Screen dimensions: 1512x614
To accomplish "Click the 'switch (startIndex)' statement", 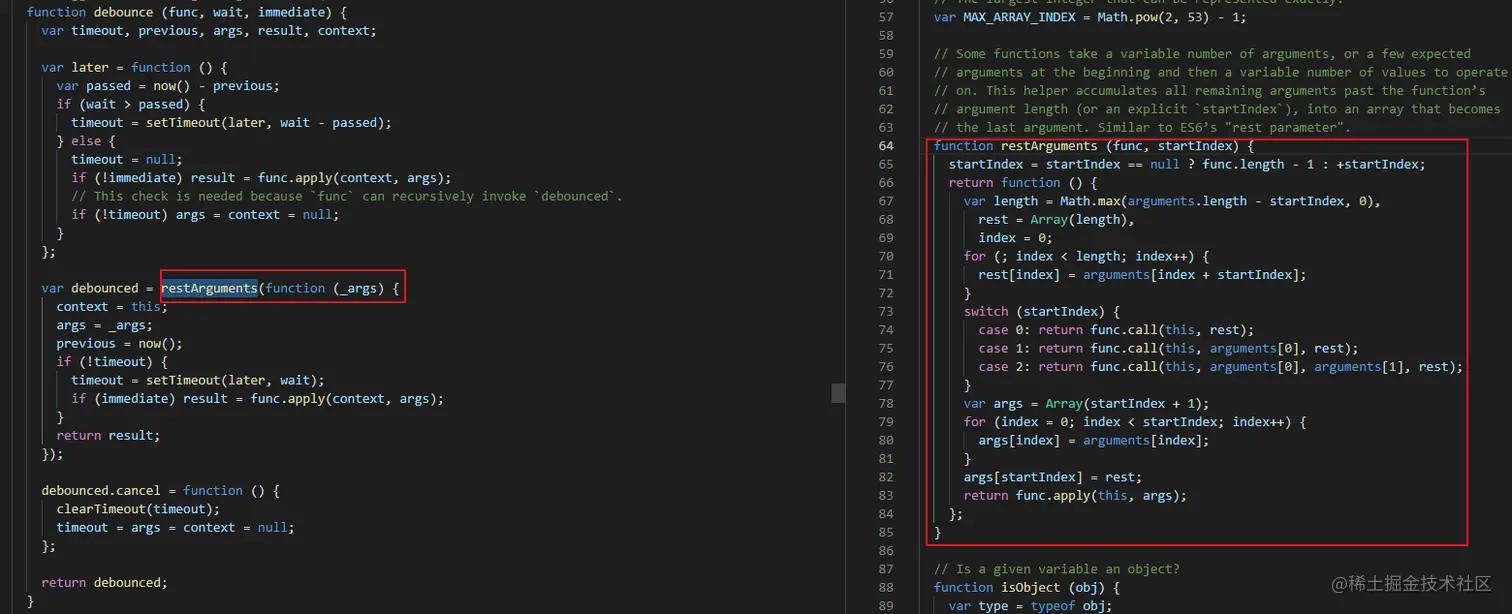I will pos(1039,311).
